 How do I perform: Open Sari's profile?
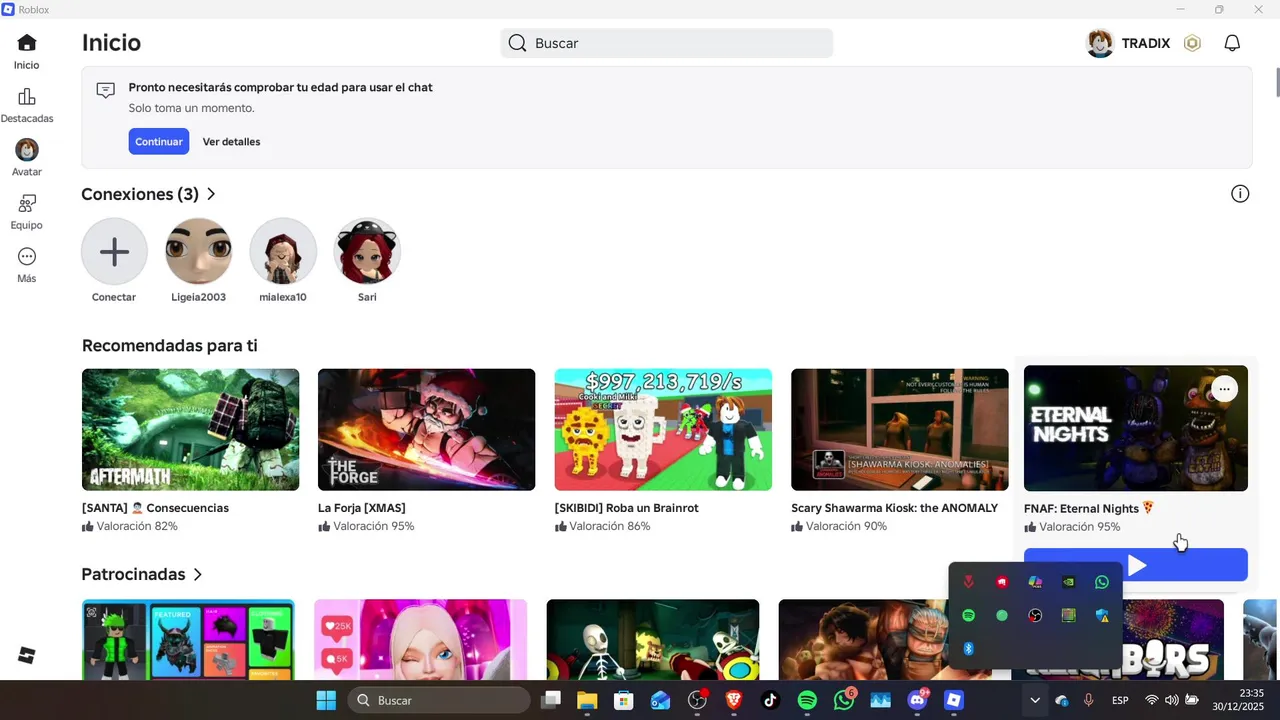[367, 251]
